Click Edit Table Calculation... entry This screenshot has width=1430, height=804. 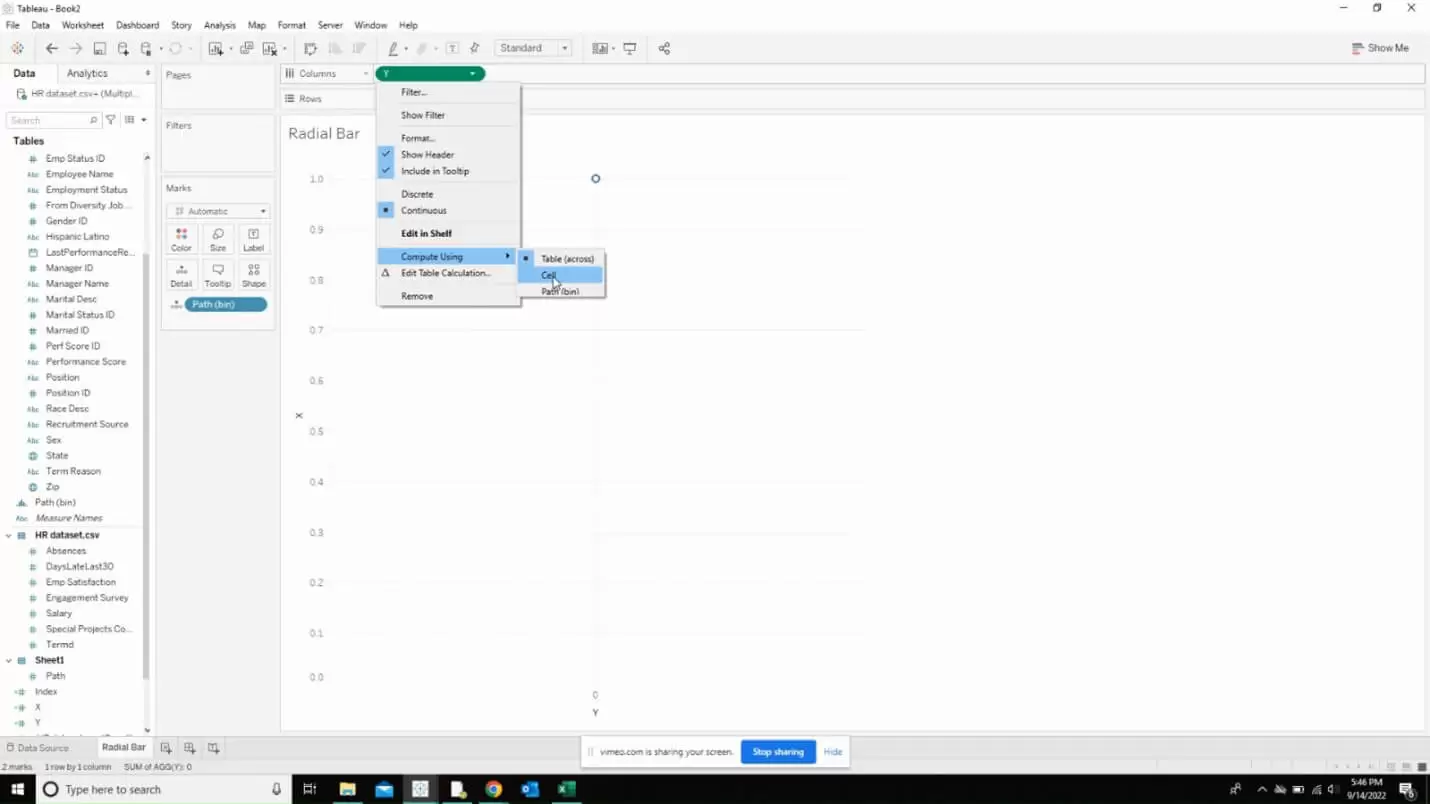[448, 273]
